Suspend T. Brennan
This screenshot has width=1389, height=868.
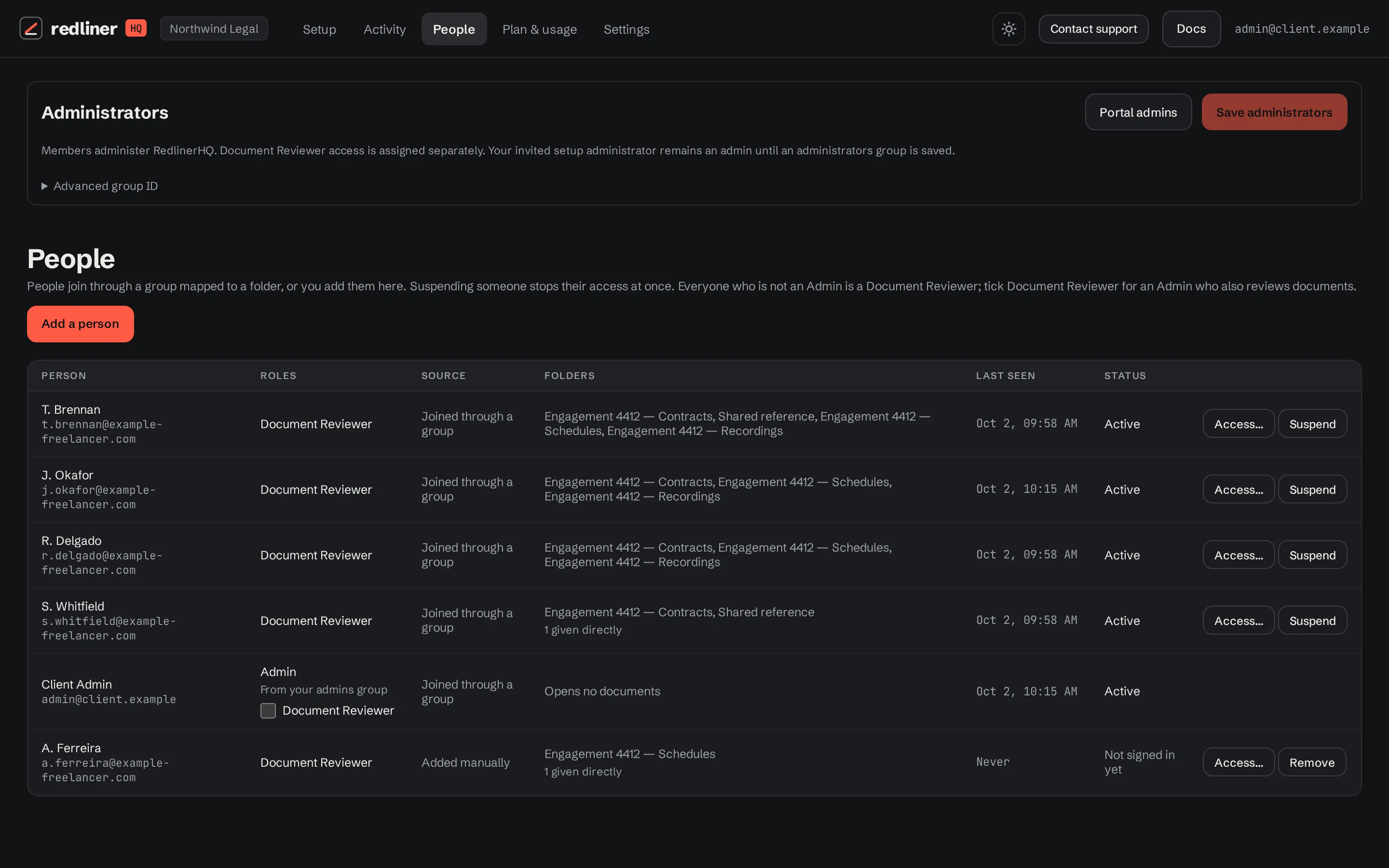(x=1312, y=424)
